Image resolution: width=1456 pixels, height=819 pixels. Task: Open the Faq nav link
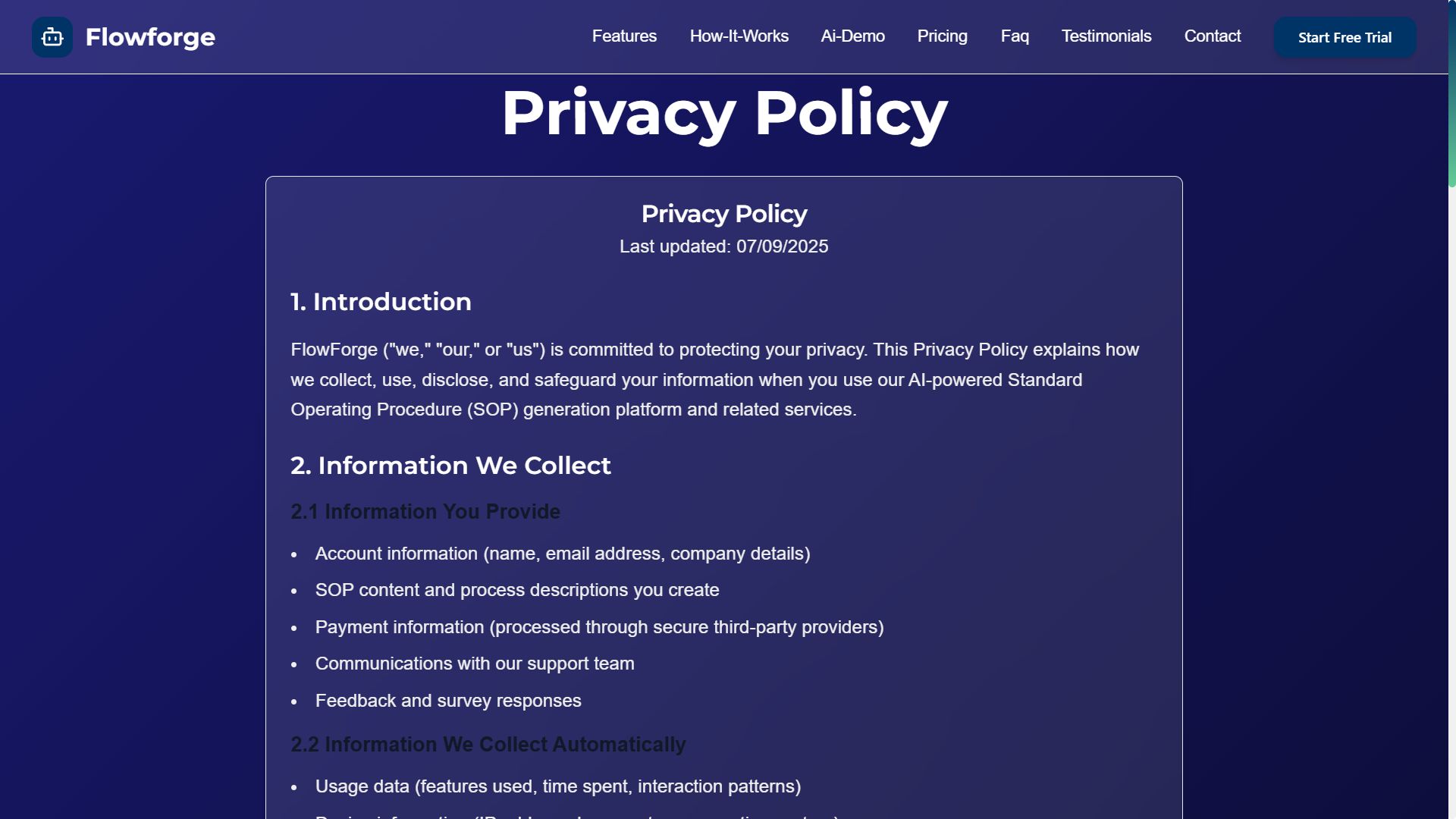tap(1015, 36)
